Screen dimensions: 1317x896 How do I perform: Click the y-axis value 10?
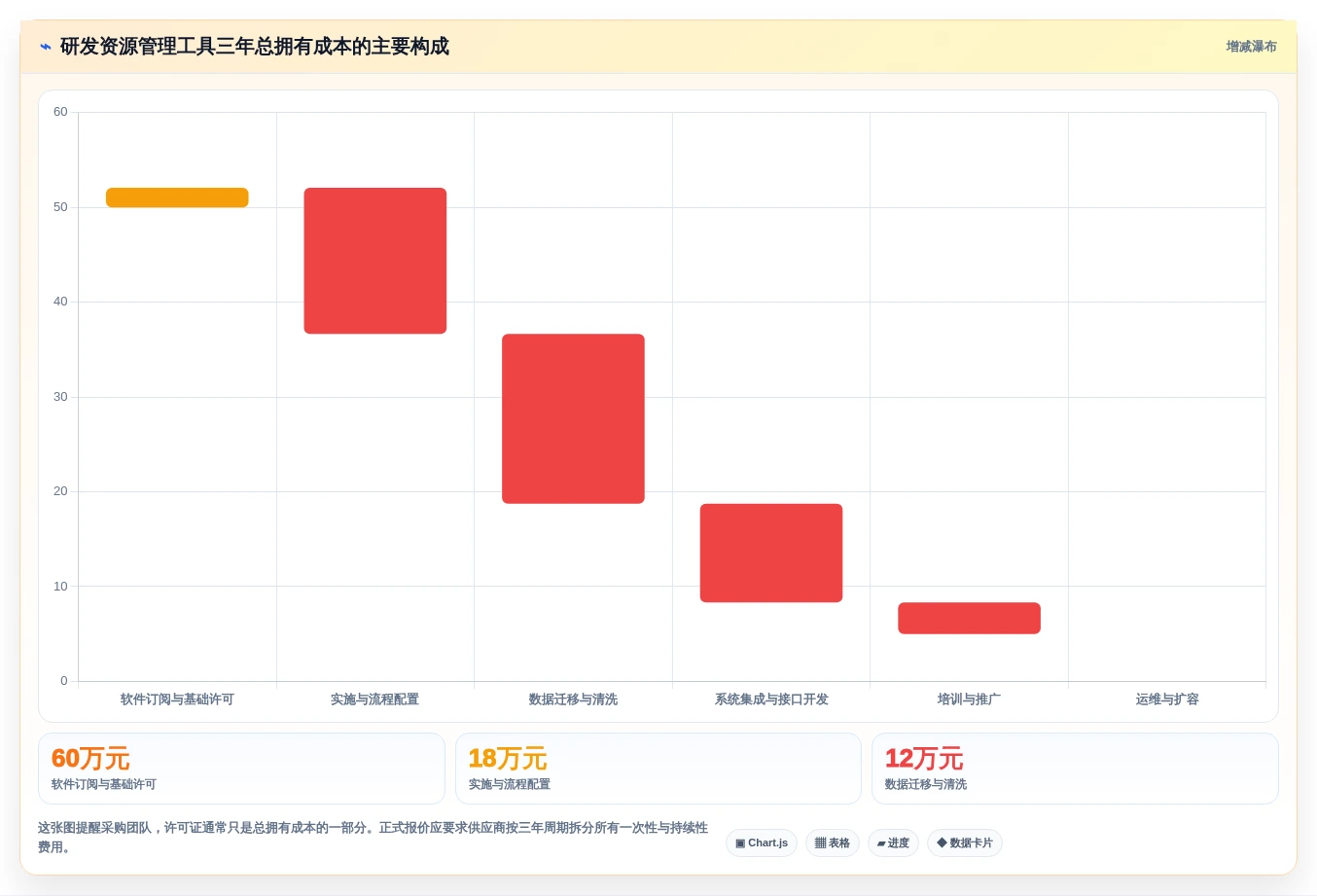coord(60,587)
